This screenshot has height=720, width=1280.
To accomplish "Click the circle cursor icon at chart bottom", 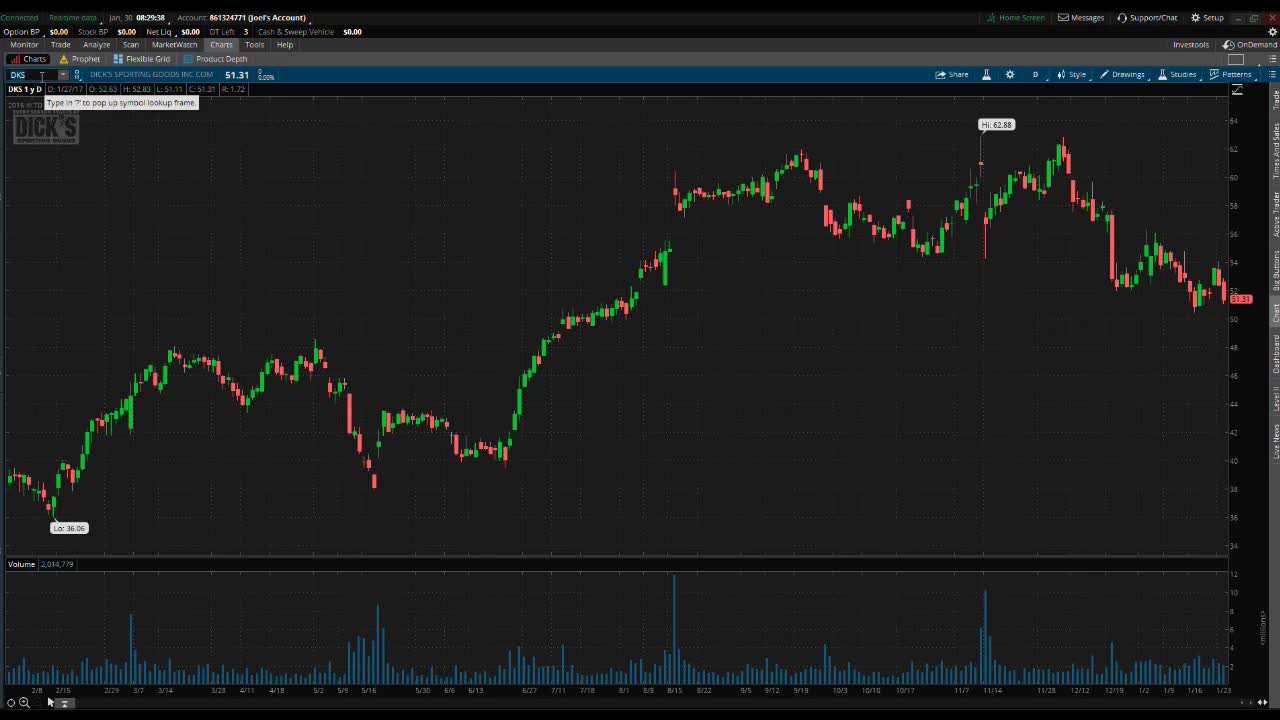I will (x=11, y=703).
